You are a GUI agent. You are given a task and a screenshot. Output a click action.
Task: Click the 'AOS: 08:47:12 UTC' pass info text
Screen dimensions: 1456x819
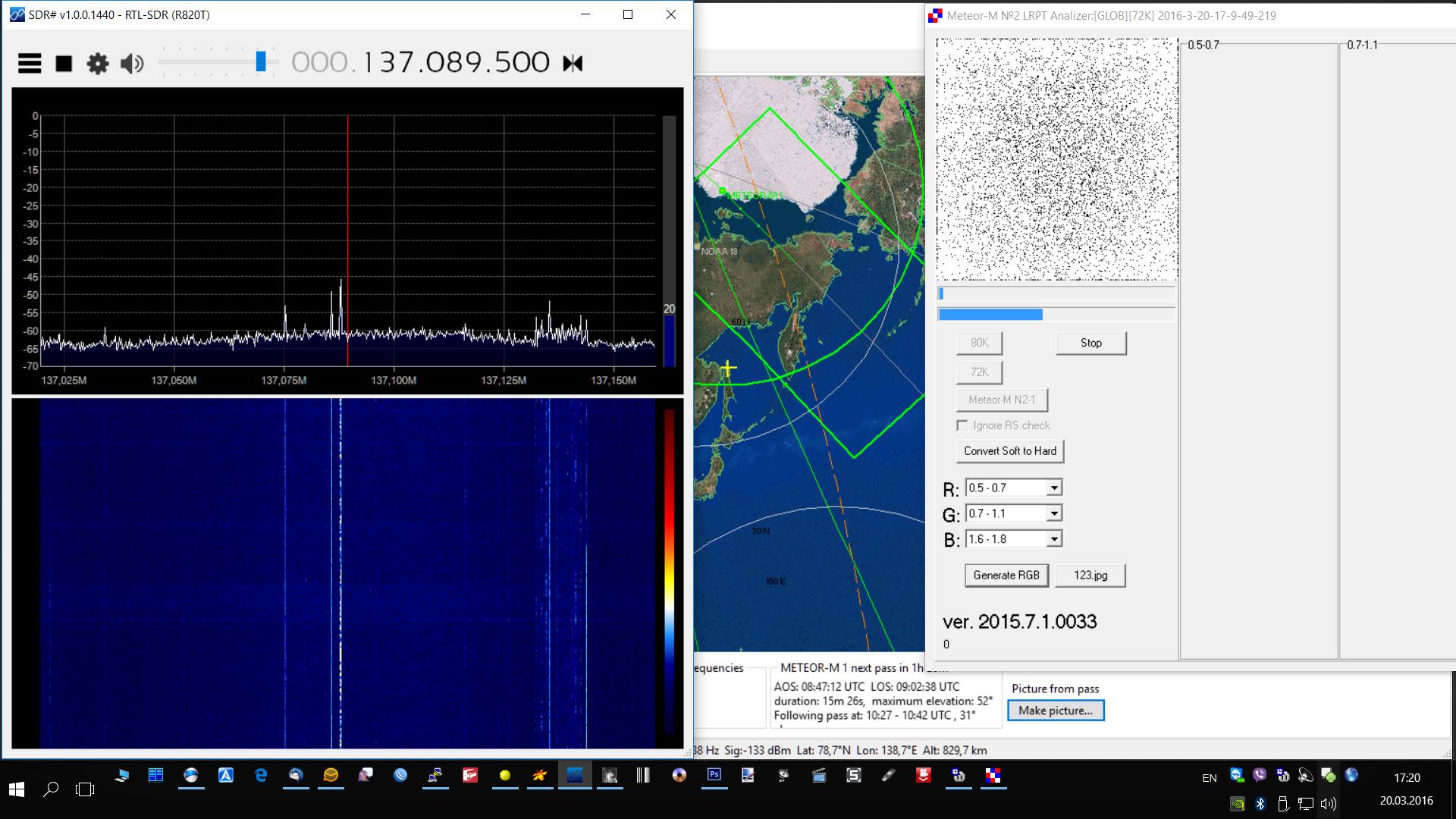[x=819, y=686]
